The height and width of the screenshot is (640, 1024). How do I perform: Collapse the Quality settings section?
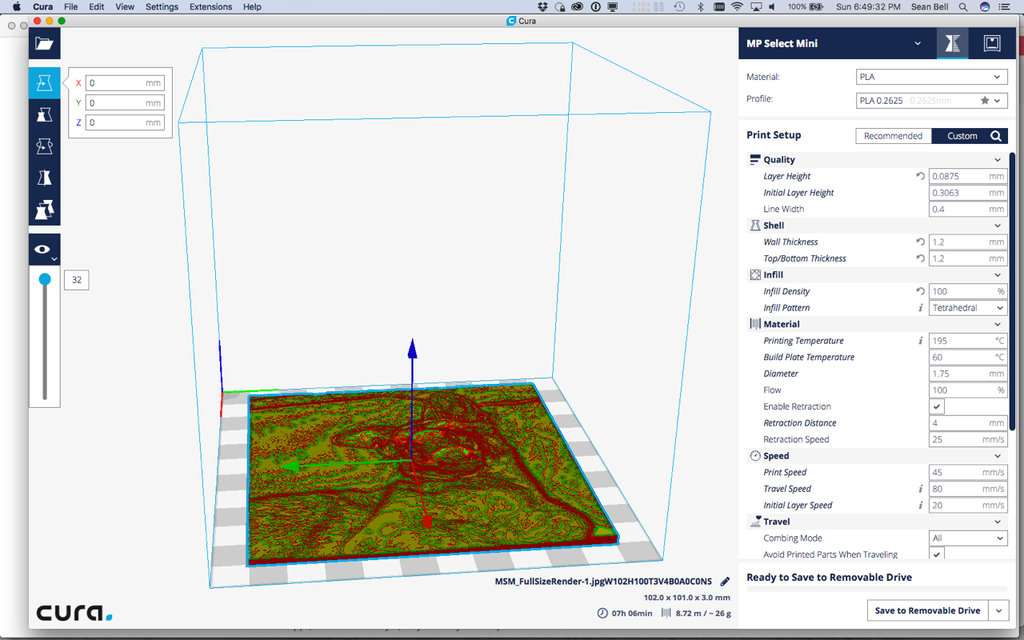(876, 159)
